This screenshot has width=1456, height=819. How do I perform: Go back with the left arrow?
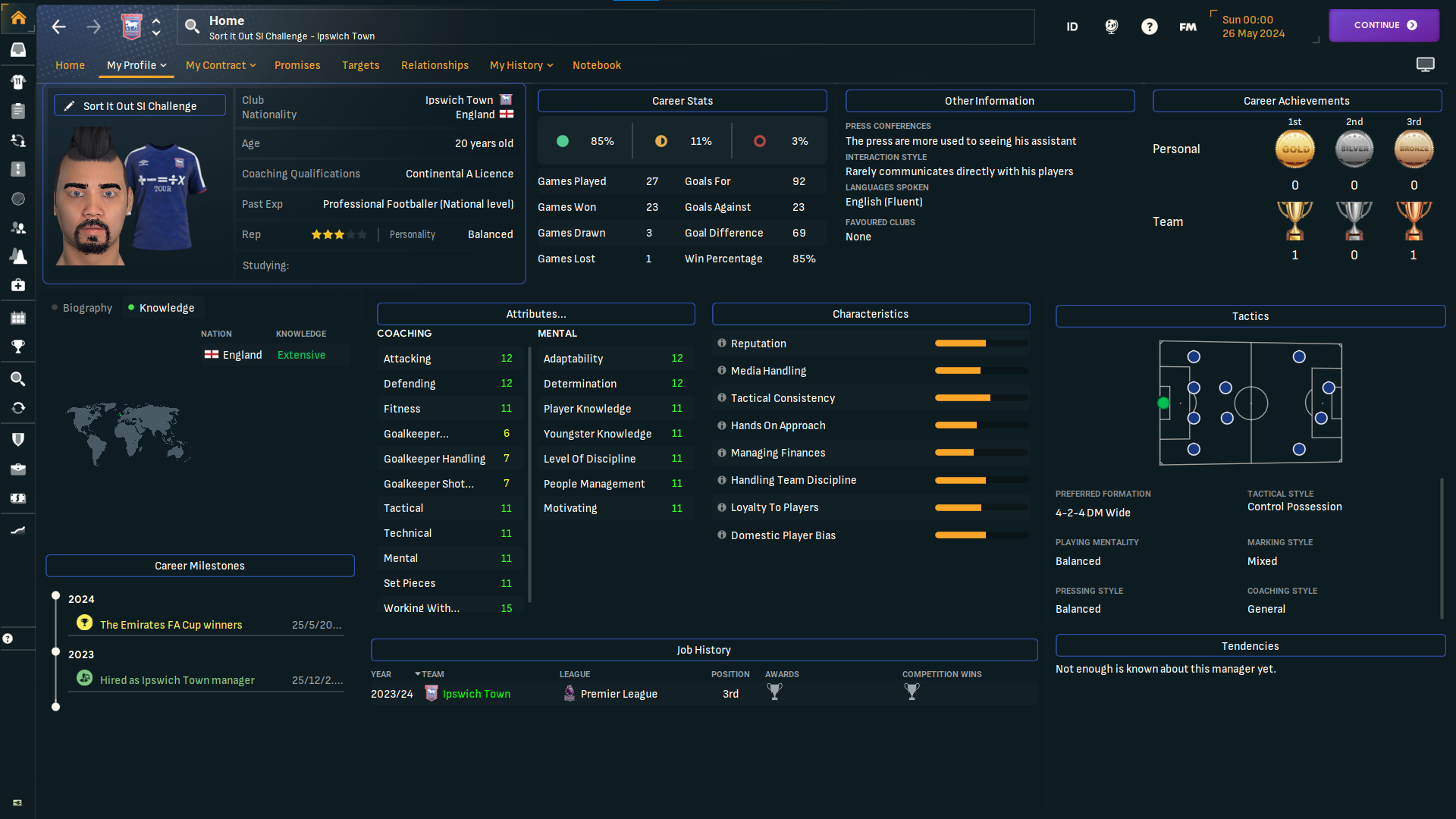pos(58,27)
